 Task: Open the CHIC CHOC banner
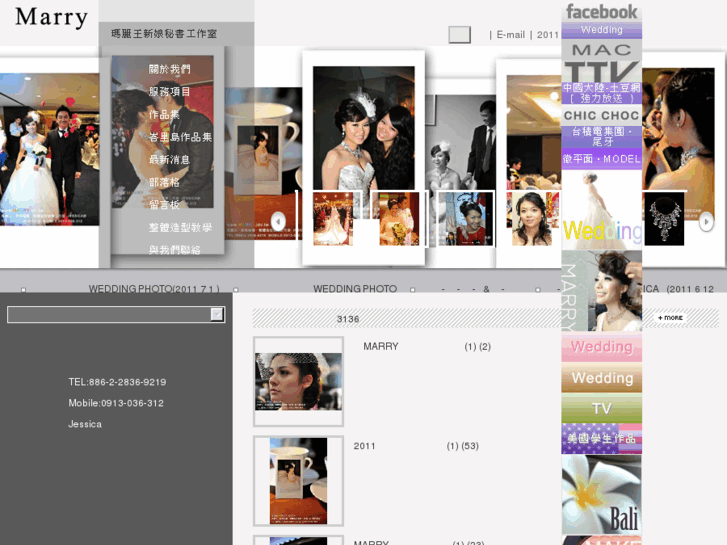click(602, 115)
